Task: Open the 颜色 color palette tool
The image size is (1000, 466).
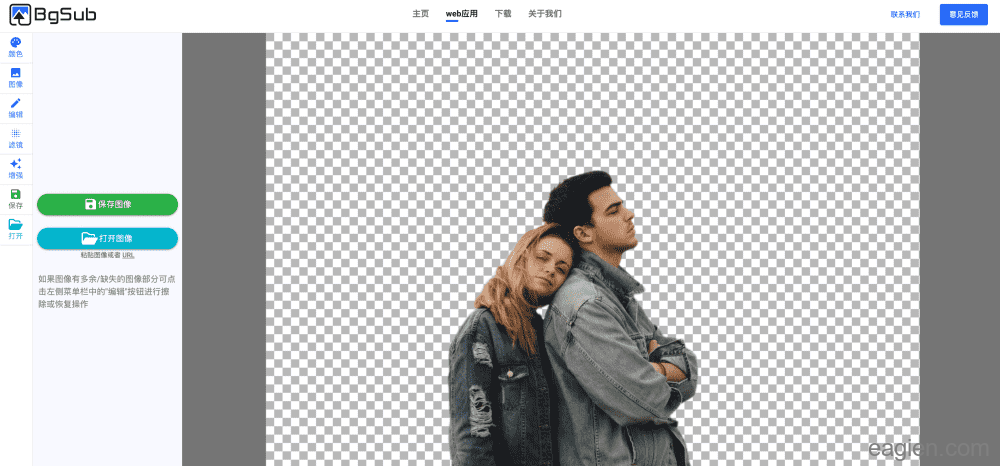Action: tap(15, 47)
